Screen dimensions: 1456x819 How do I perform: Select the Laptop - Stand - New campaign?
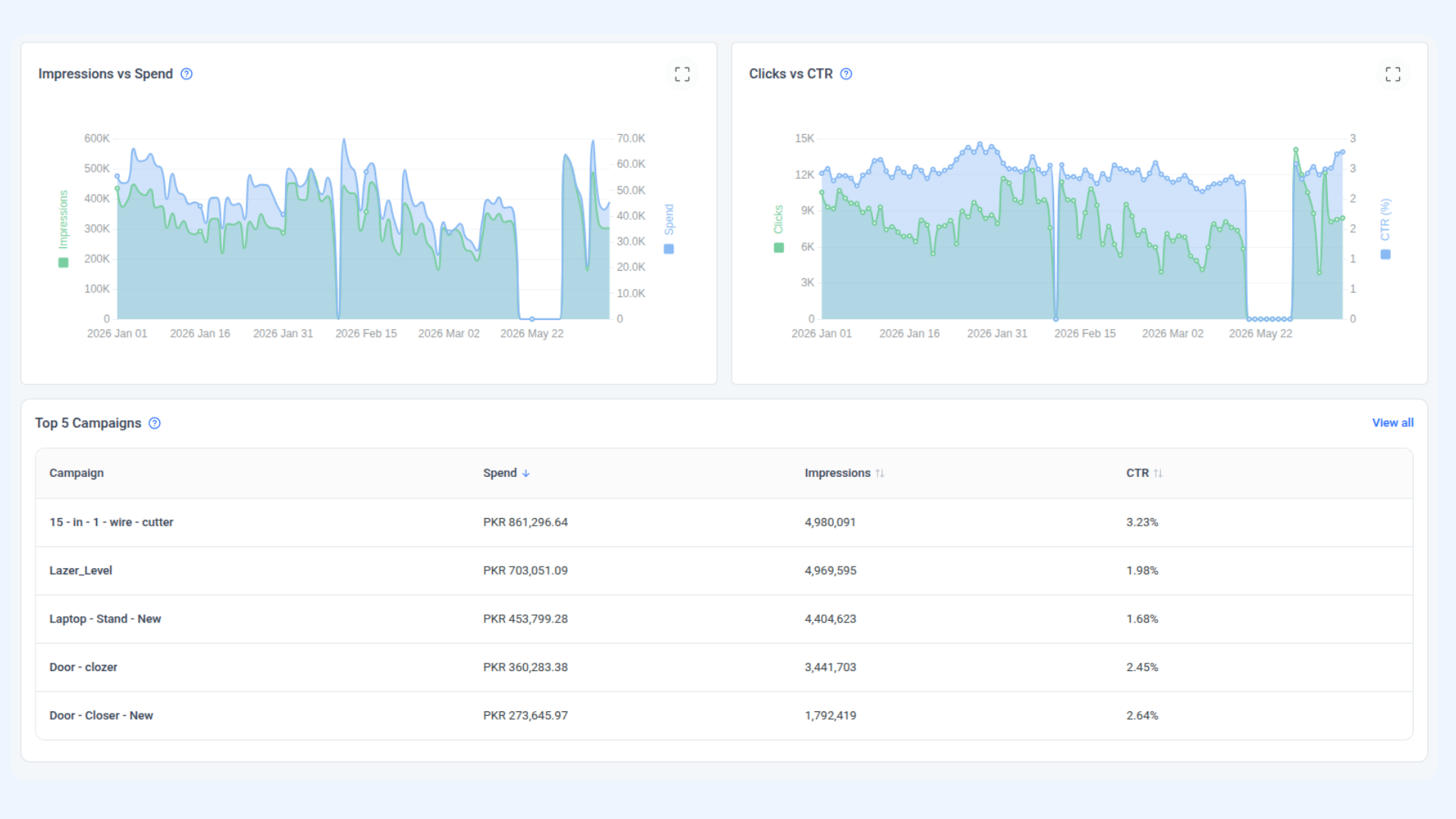click(x=105, y=619)
